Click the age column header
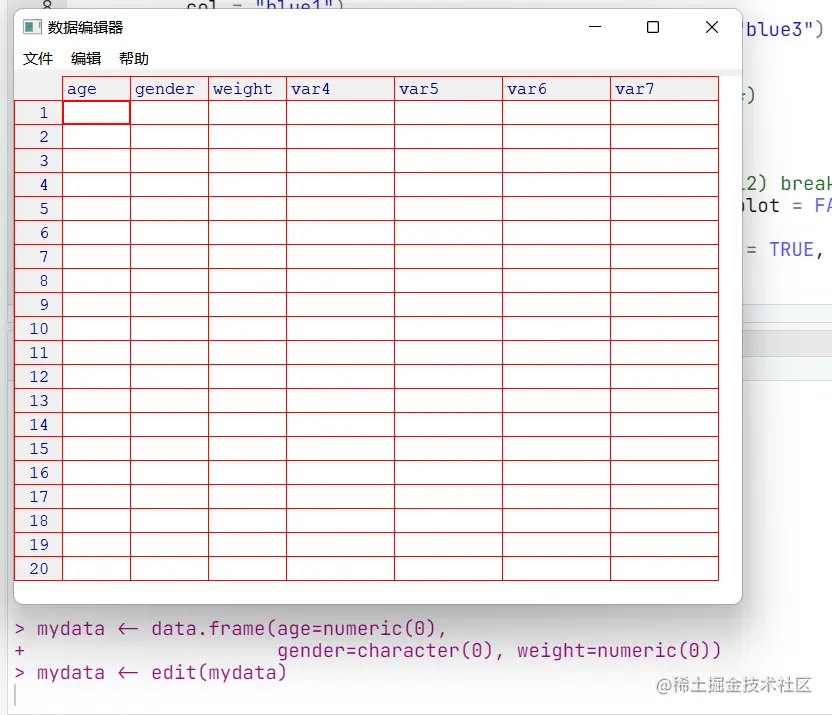 tap(96, 89)
